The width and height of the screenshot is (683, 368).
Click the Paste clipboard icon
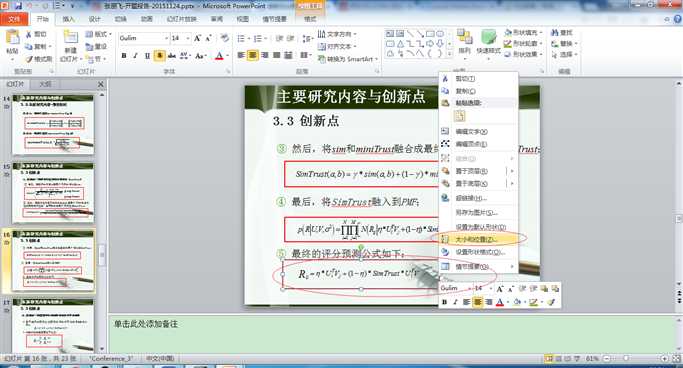(12, 38)
